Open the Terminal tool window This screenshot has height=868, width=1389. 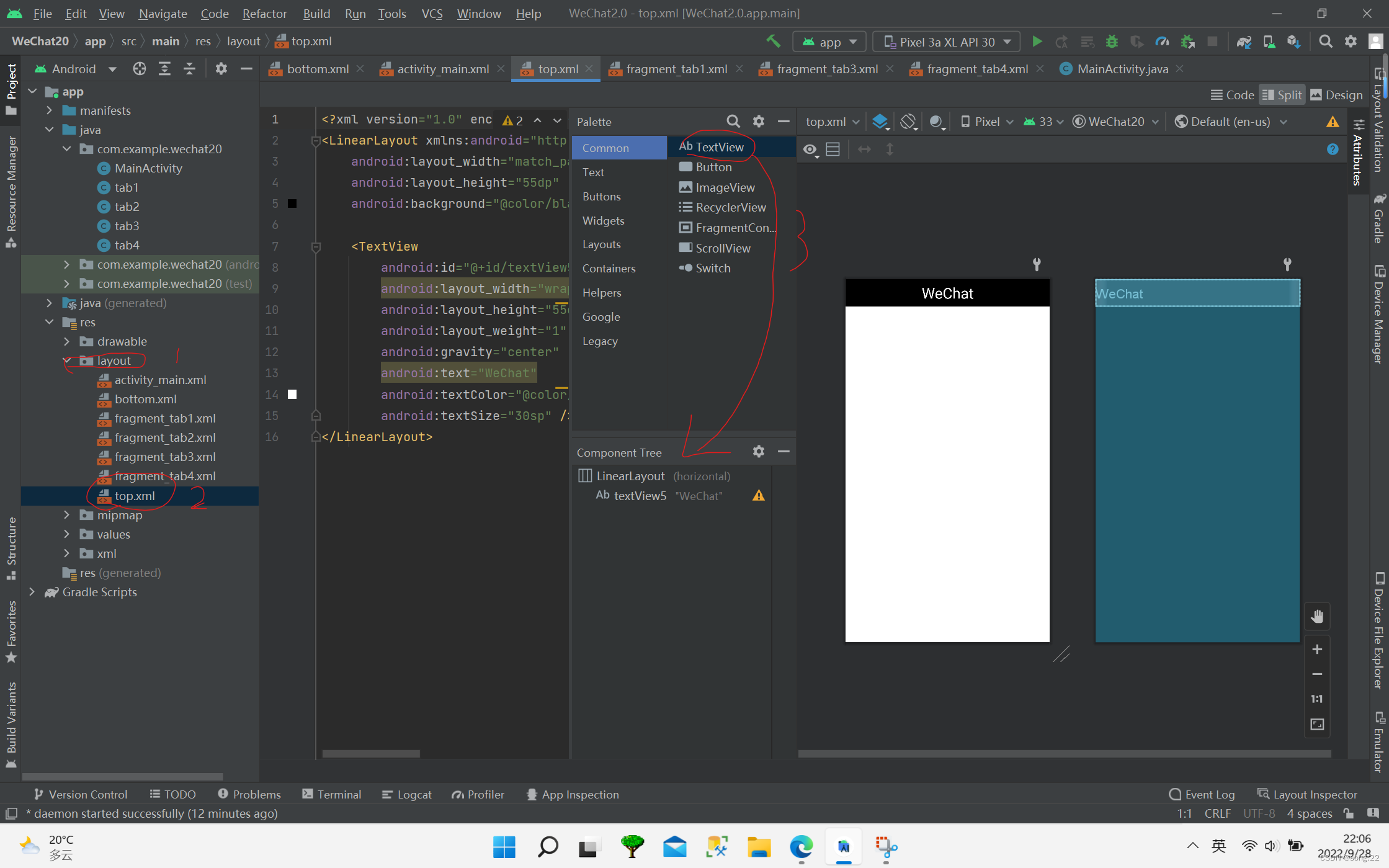pyautogui.click(x=331, y=794)
